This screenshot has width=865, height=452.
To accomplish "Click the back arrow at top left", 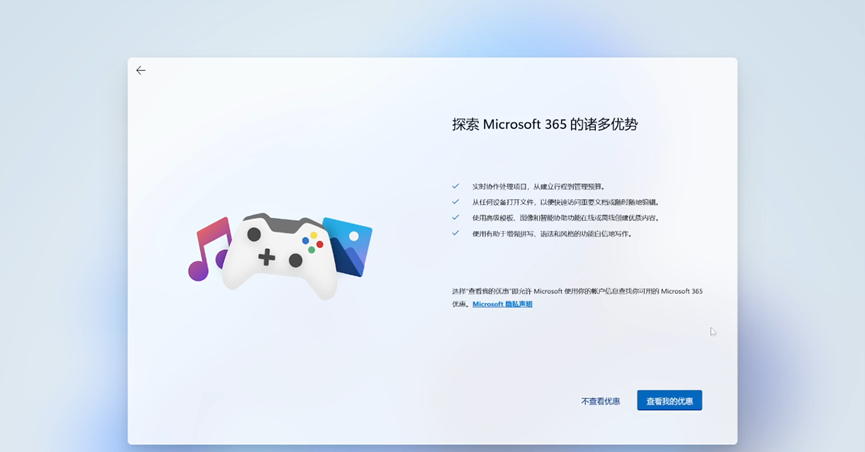I will (x=141, y=71).
